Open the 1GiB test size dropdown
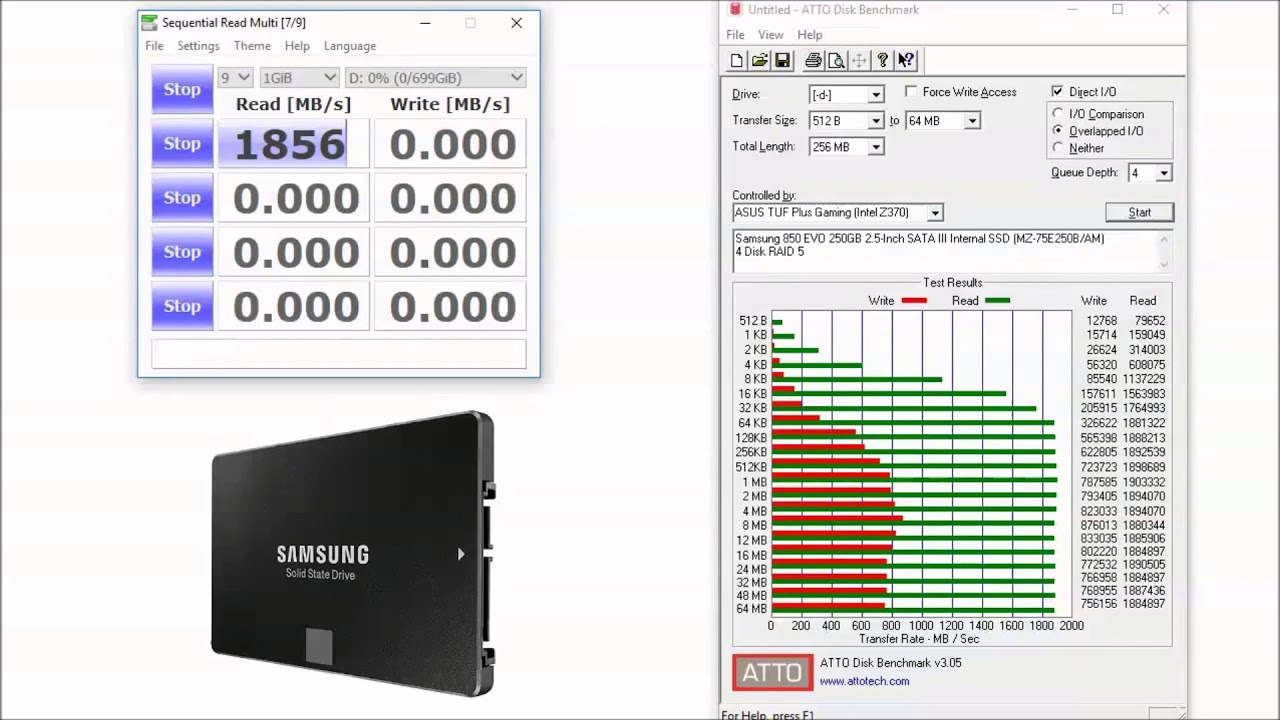 point(299,77)
